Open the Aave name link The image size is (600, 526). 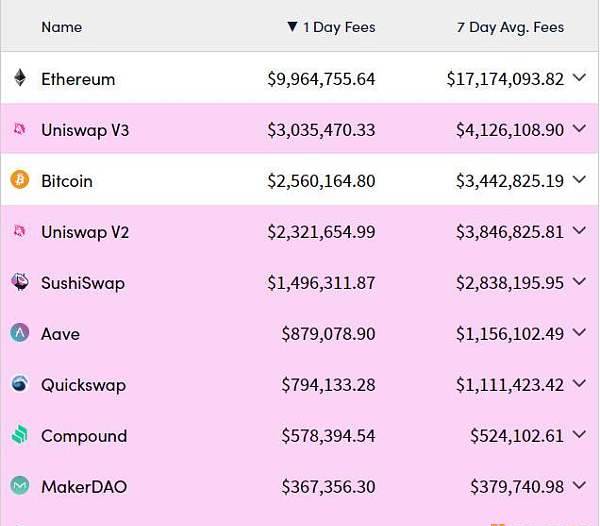coord(60,334)
